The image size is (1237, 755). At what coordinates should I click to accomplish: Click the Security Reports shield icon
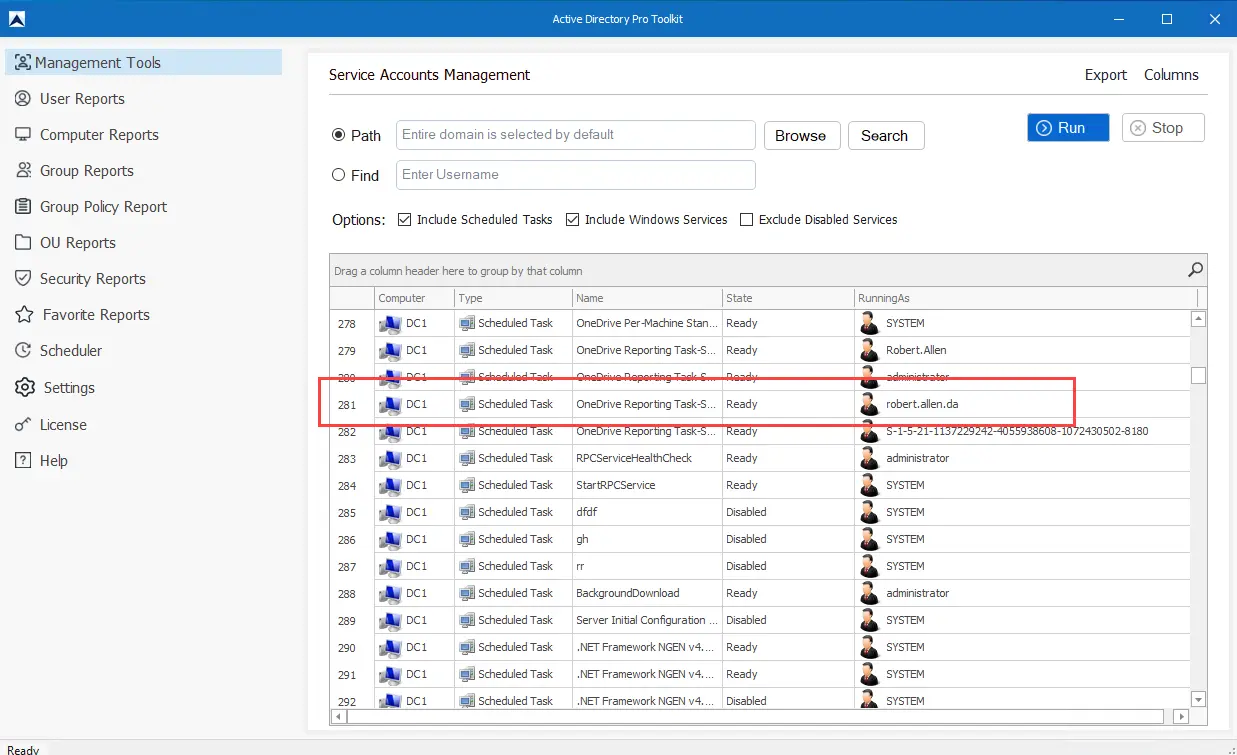coord(23,278)
